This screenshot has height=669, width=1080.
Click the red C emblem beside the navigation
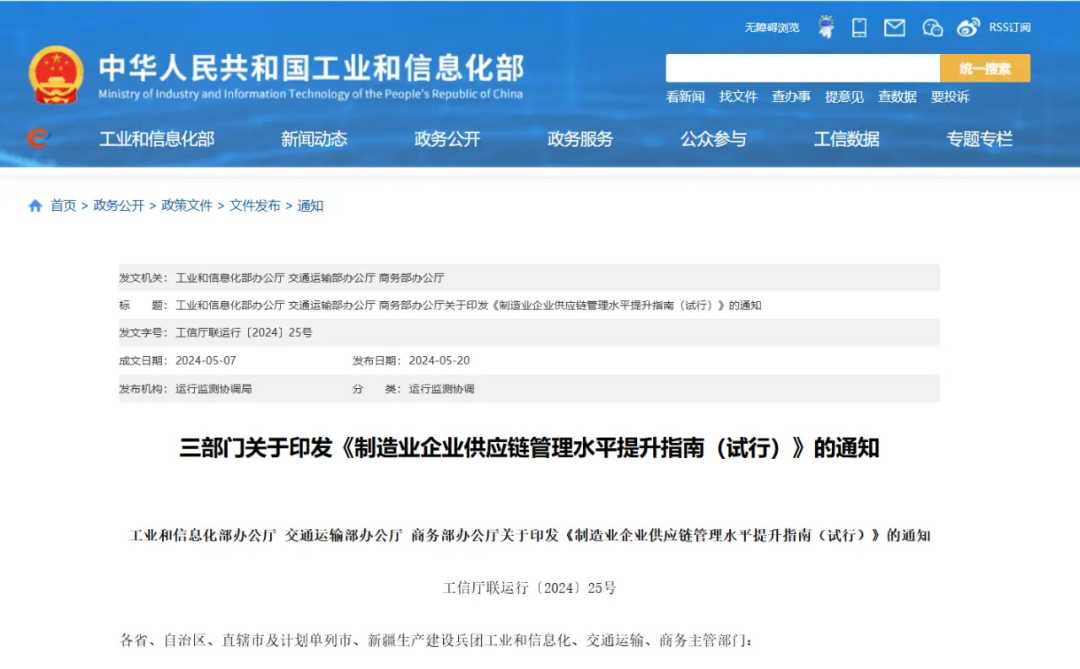coord(37,138)
